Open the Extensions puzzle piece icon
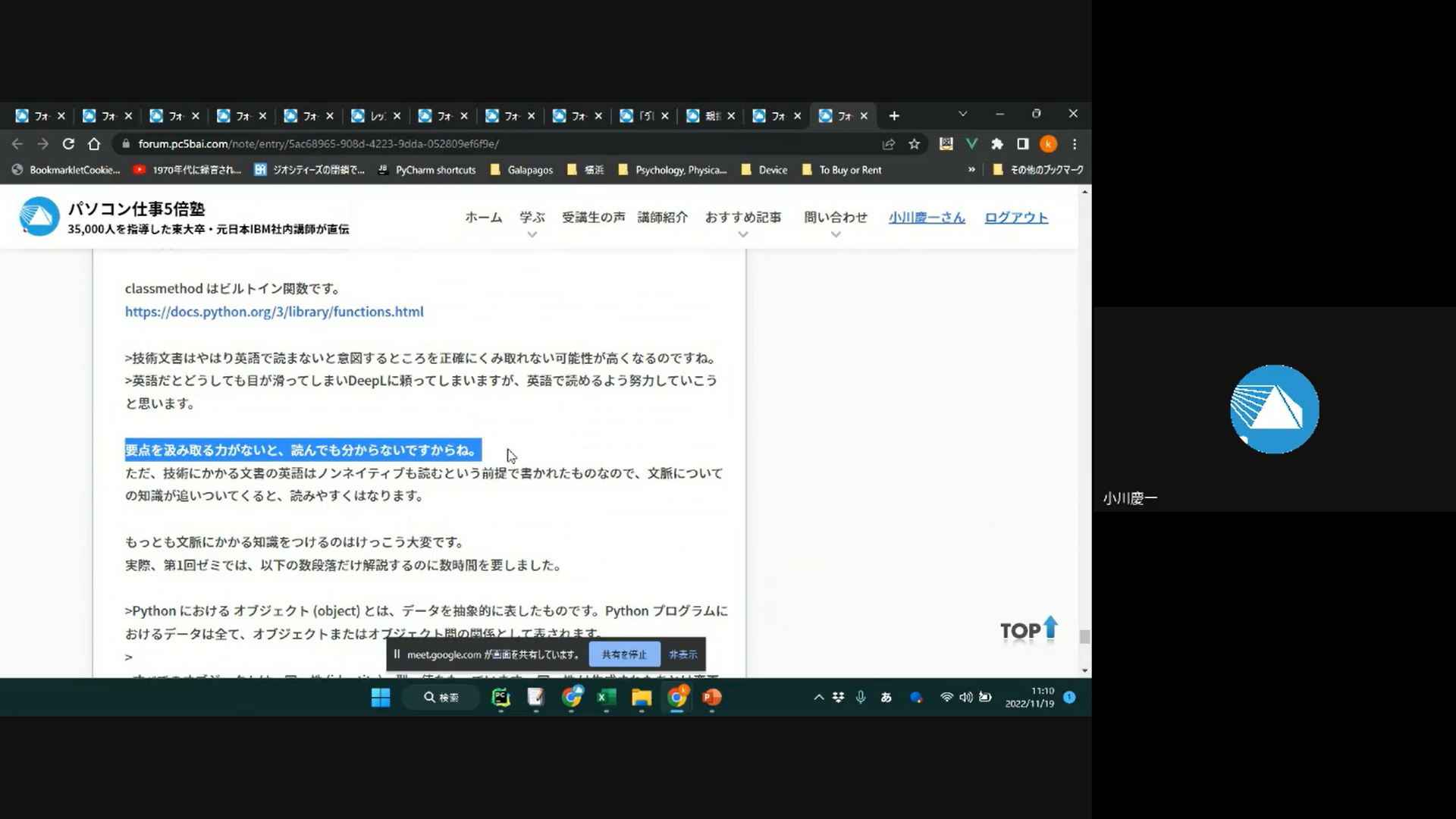The height and width of the screenshot is (819, 1456). click(x=997, y=144)
